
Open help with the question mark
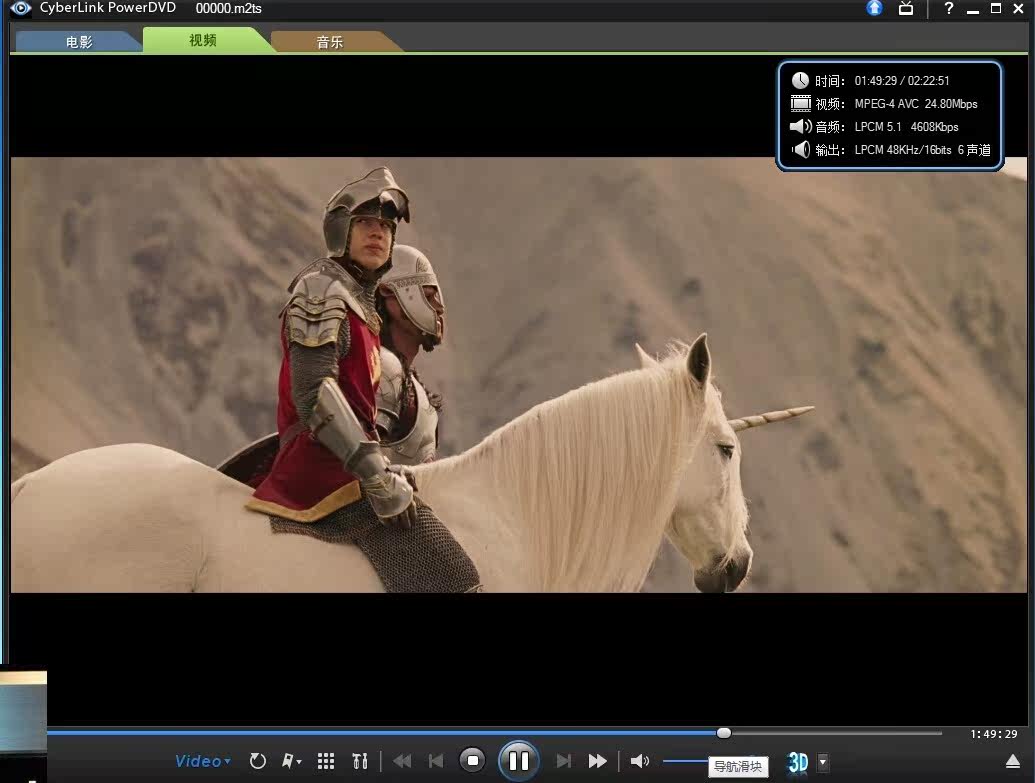(949, 9)
